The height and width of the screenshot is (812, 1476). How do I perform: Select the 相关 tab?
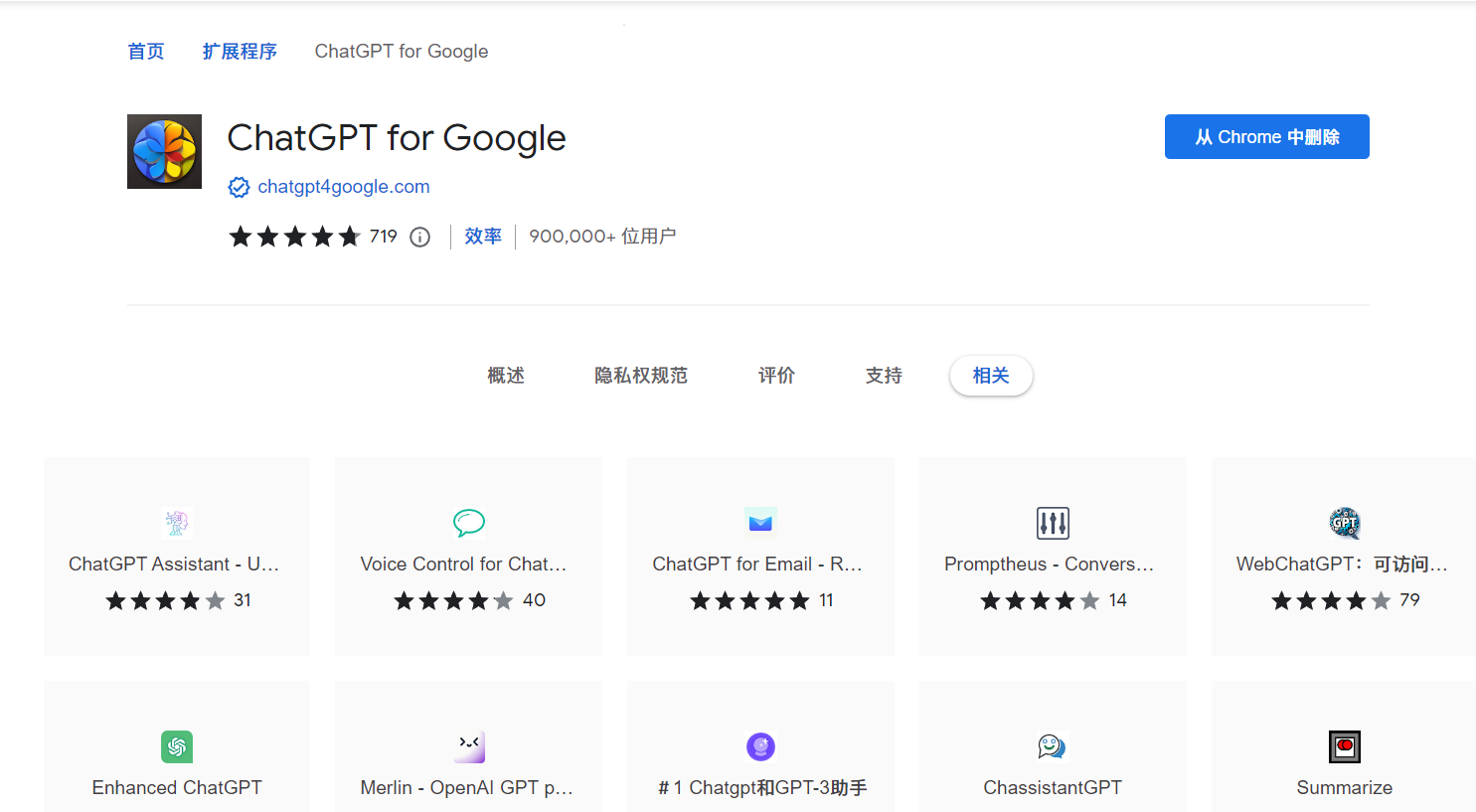pos(991,376)
